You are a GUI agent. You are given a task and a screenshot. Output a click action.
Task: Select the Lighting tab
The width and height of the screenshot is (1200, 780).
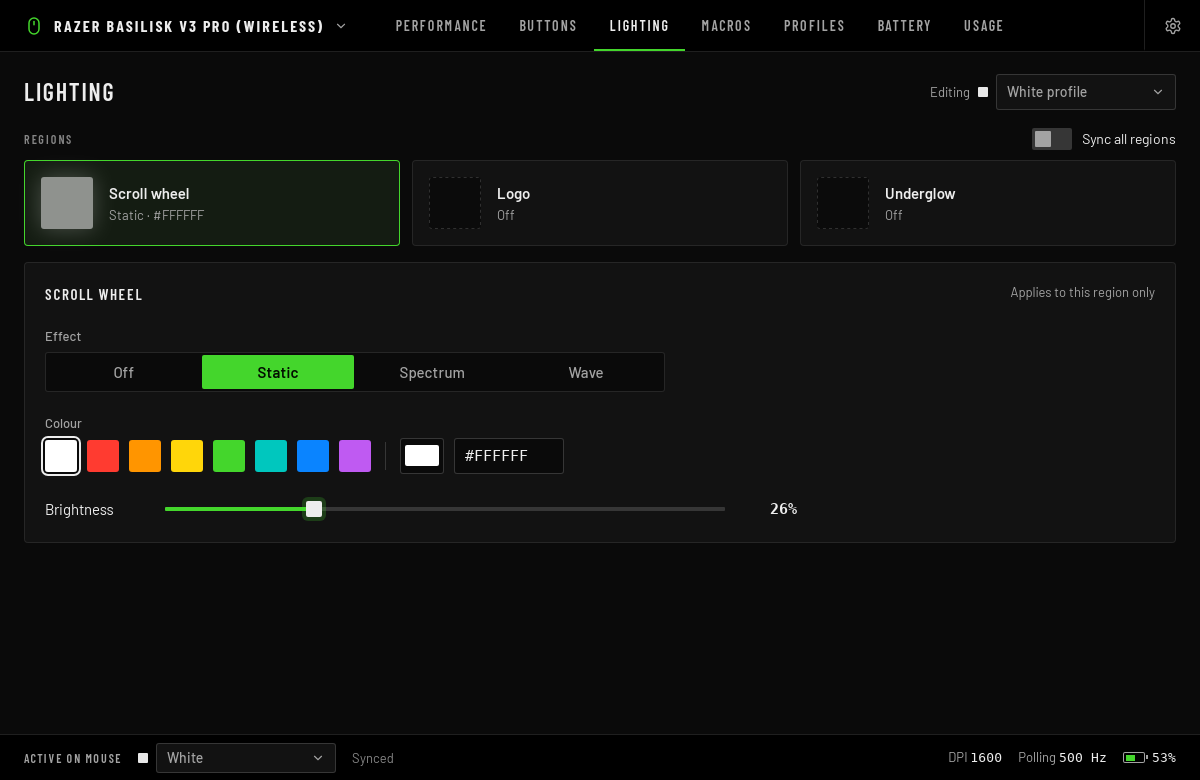tap(639, 26)
